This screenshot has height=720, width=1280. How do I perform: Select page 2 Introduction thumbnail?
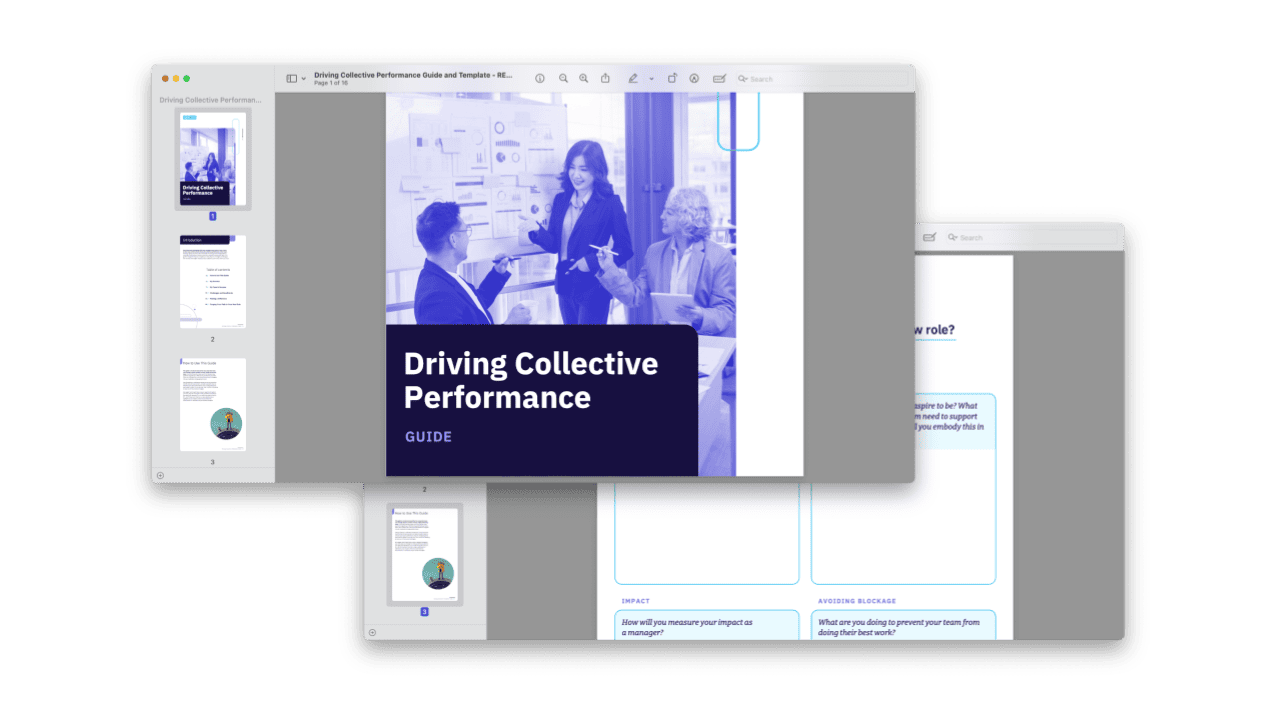(212, 282)
